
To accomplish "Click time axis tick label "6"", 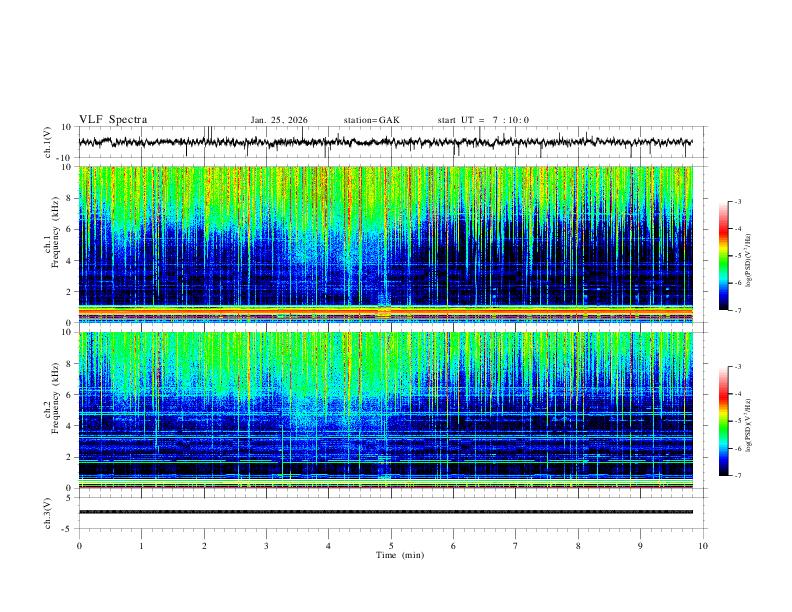I will [x=453, y=546].
